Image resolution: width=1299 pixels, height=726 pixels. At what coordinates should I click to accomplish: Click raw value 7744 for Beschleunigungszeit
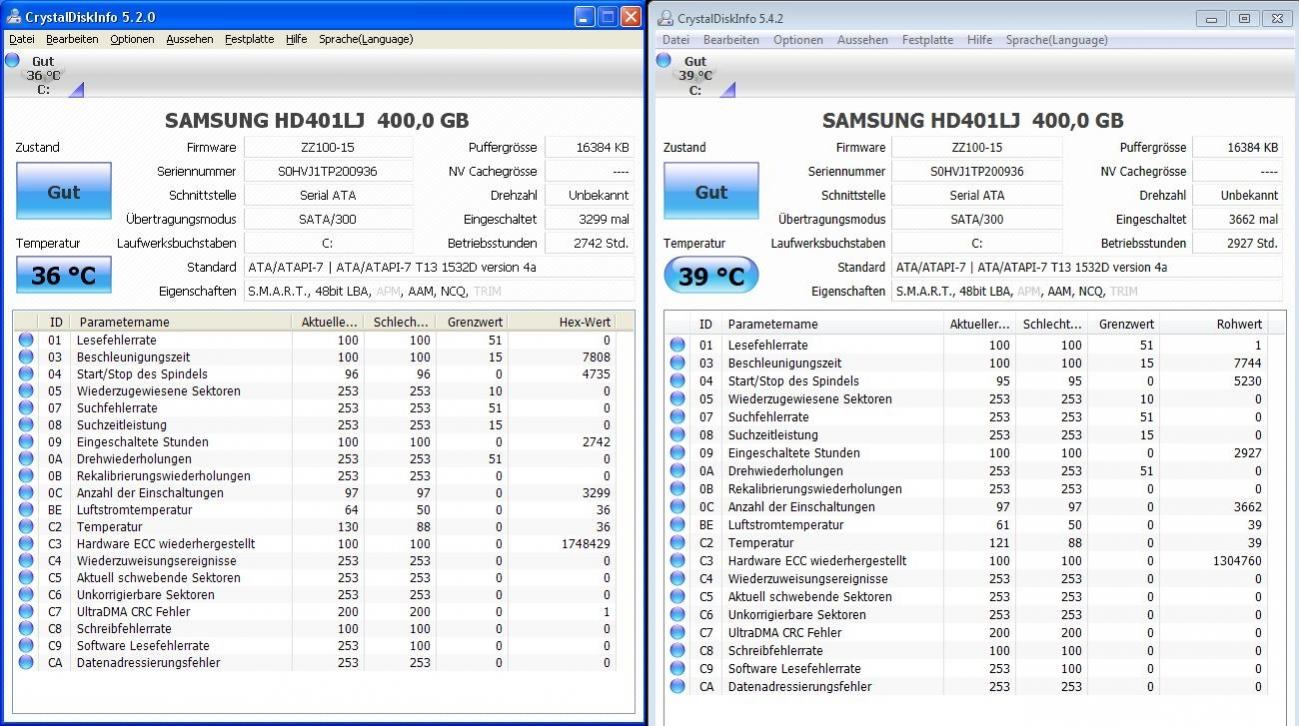[1246, 363]
